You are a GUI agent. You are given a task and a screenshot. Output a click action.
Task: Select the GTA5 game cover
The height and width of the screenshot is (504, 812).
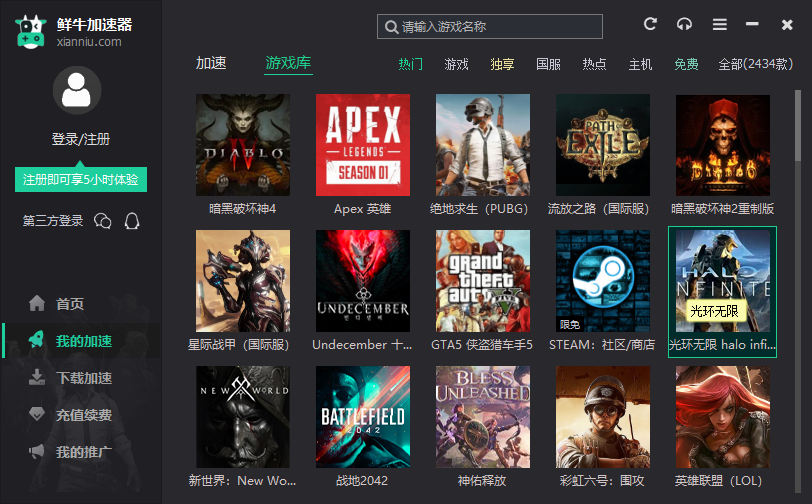coord(483,281)
